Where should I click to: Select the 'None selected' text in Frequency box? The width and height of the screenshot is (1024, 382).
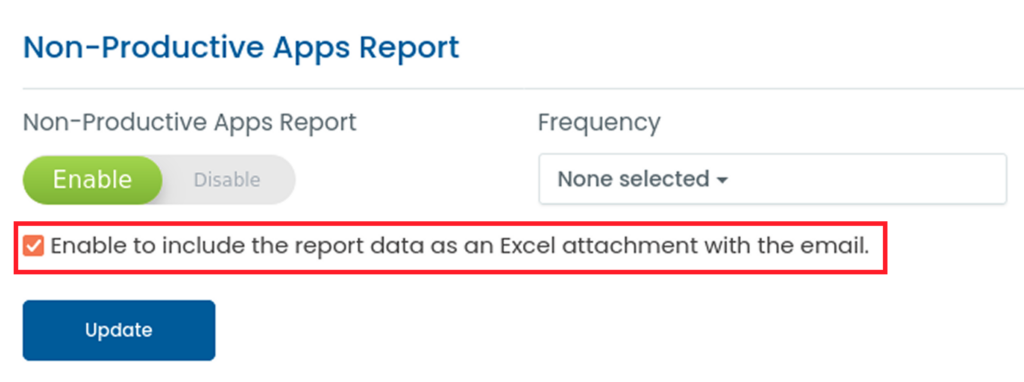tap(633, 179)
